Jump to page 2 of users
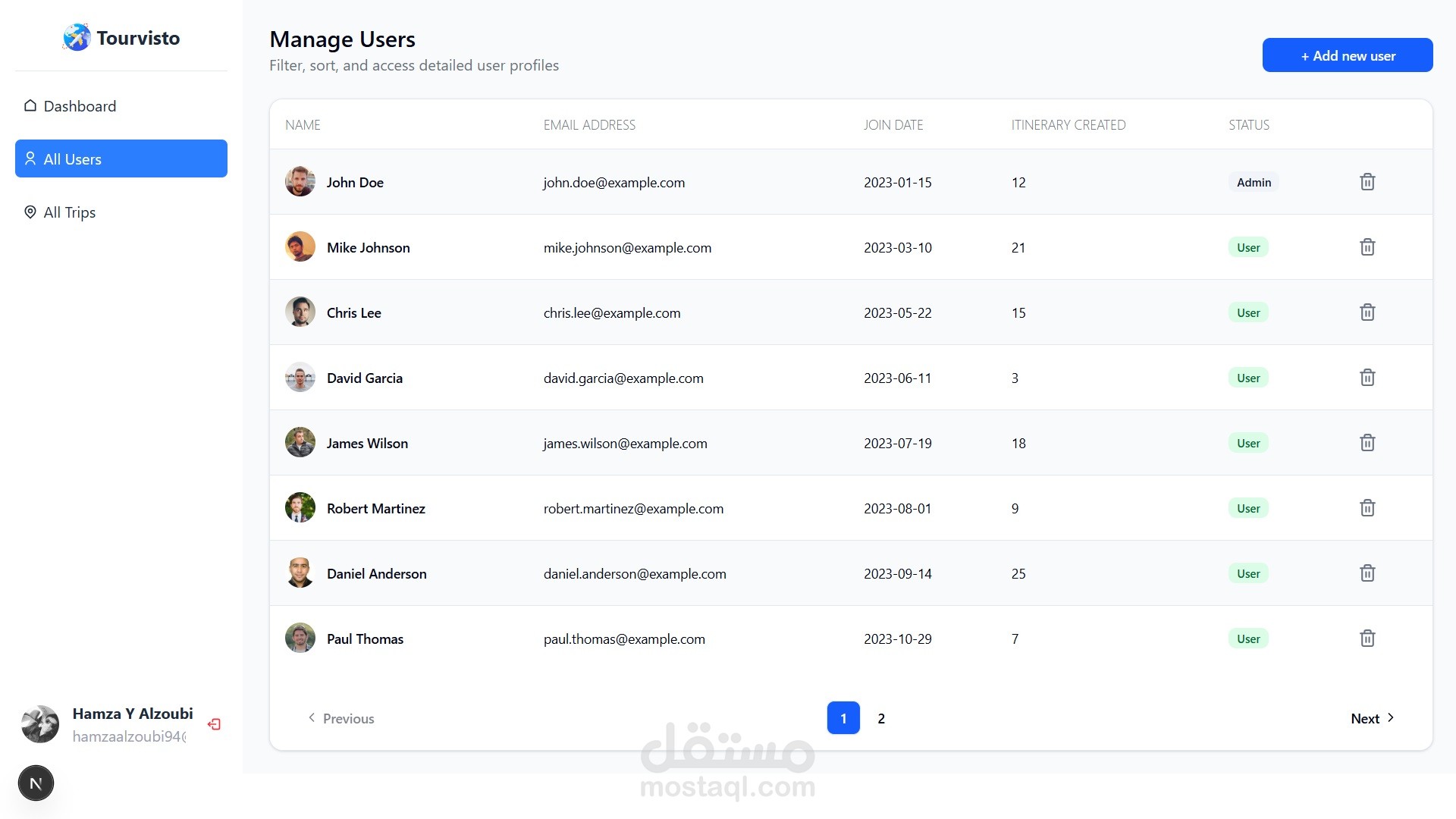1456x819 pixels. pyautogui.click(x=881, y=718)
